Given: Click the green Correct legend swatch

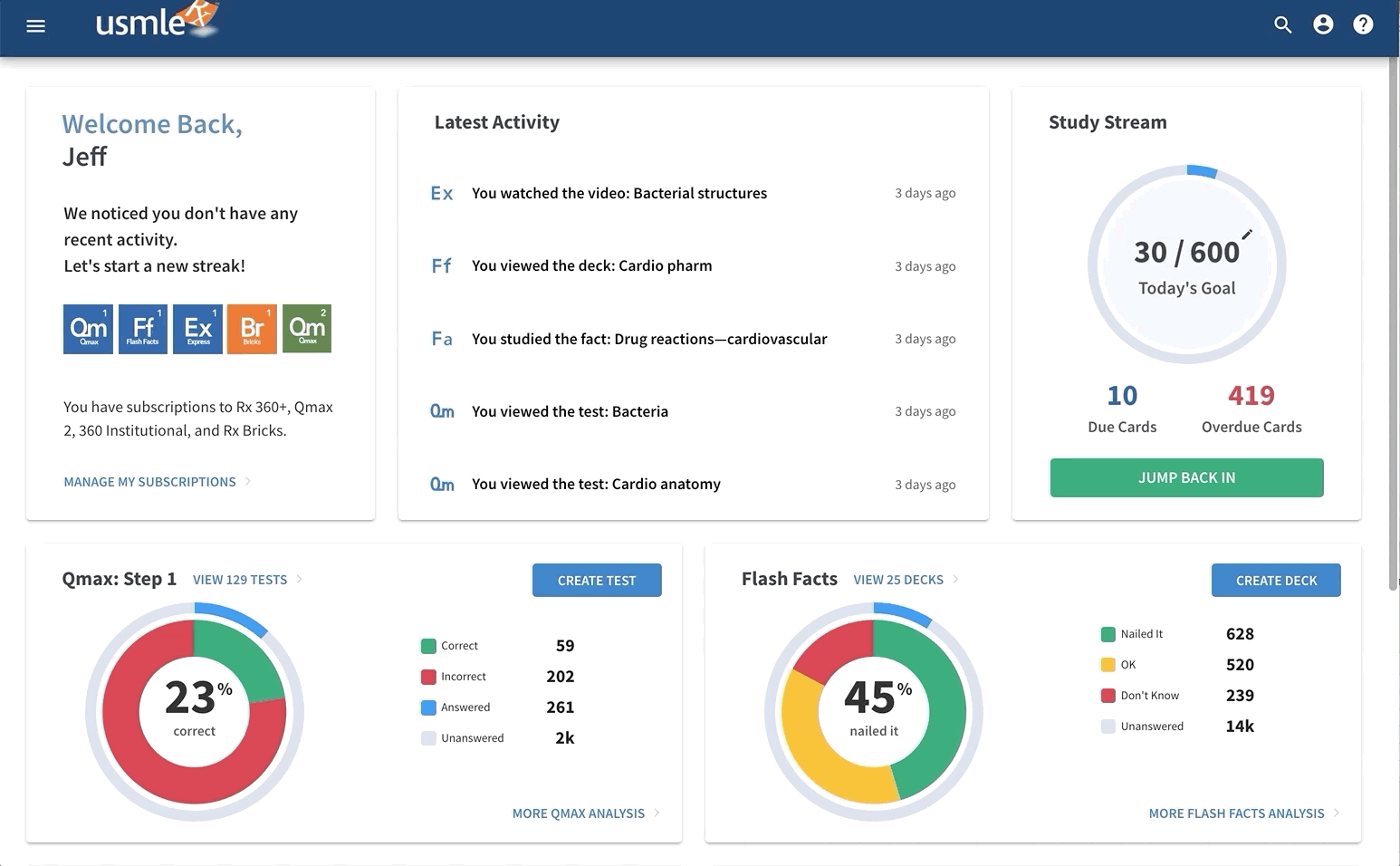Looking at the screenshot, I should pos(428,646).
